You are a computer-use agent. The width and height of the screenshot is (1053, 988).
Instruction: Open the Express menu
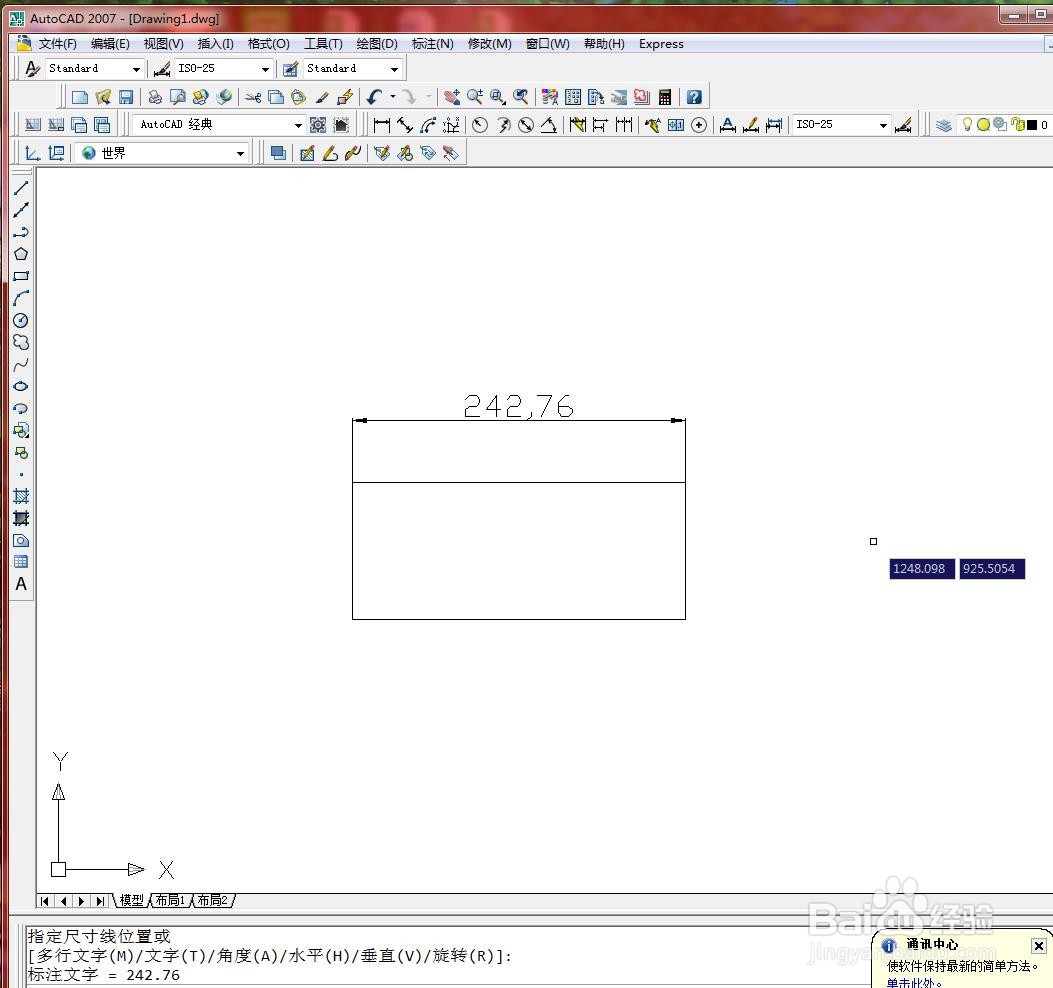tap(661, 44)
